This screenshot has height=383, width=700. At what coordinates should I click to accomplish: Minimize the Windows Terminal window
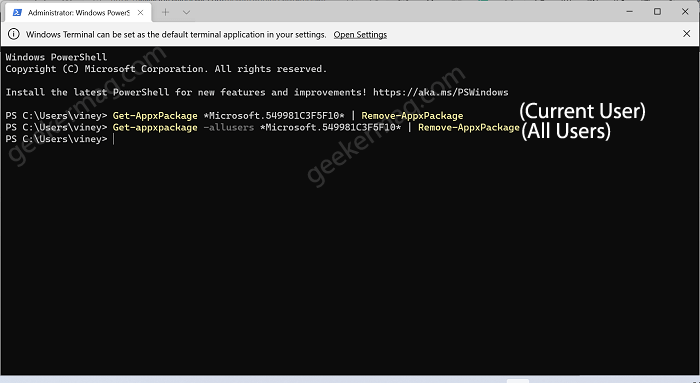[629, 12]
